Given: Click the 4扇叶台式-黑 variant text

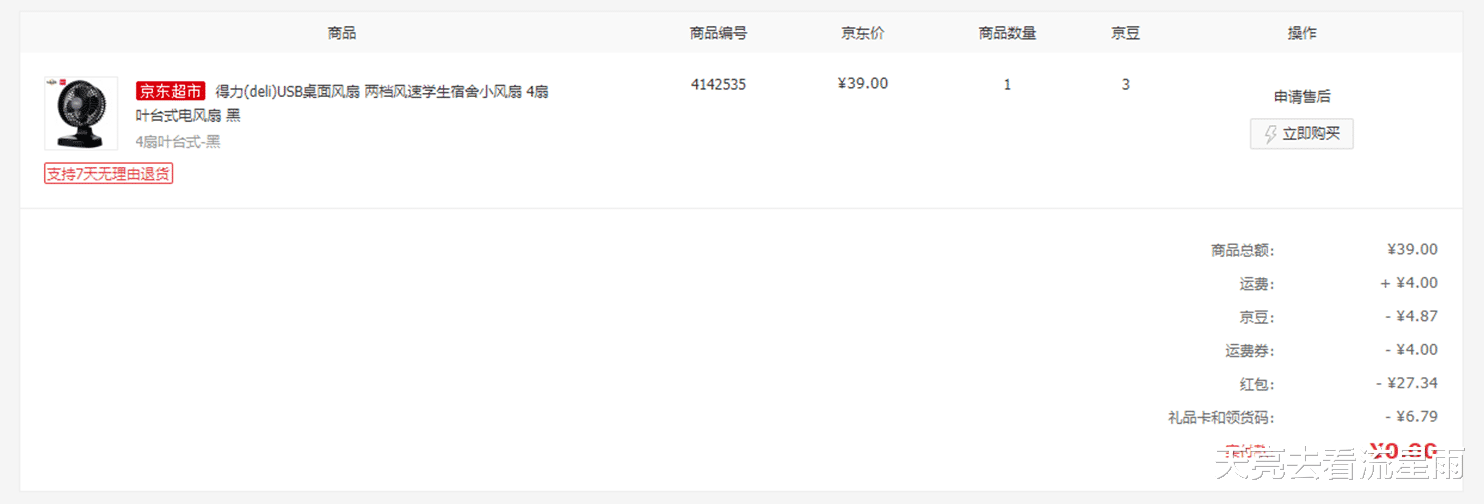Looking at the screenshot, I should [178, 142].
